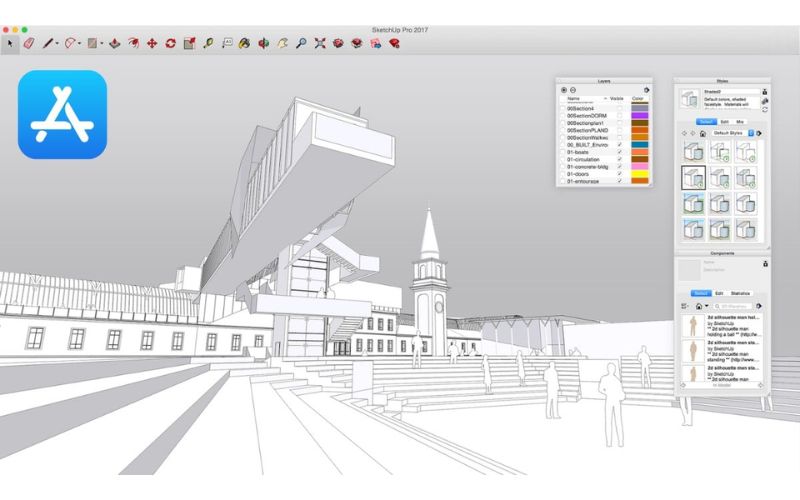
Task: Enable visibility for 00SectionPLAND layer
Action: [620, 130]
